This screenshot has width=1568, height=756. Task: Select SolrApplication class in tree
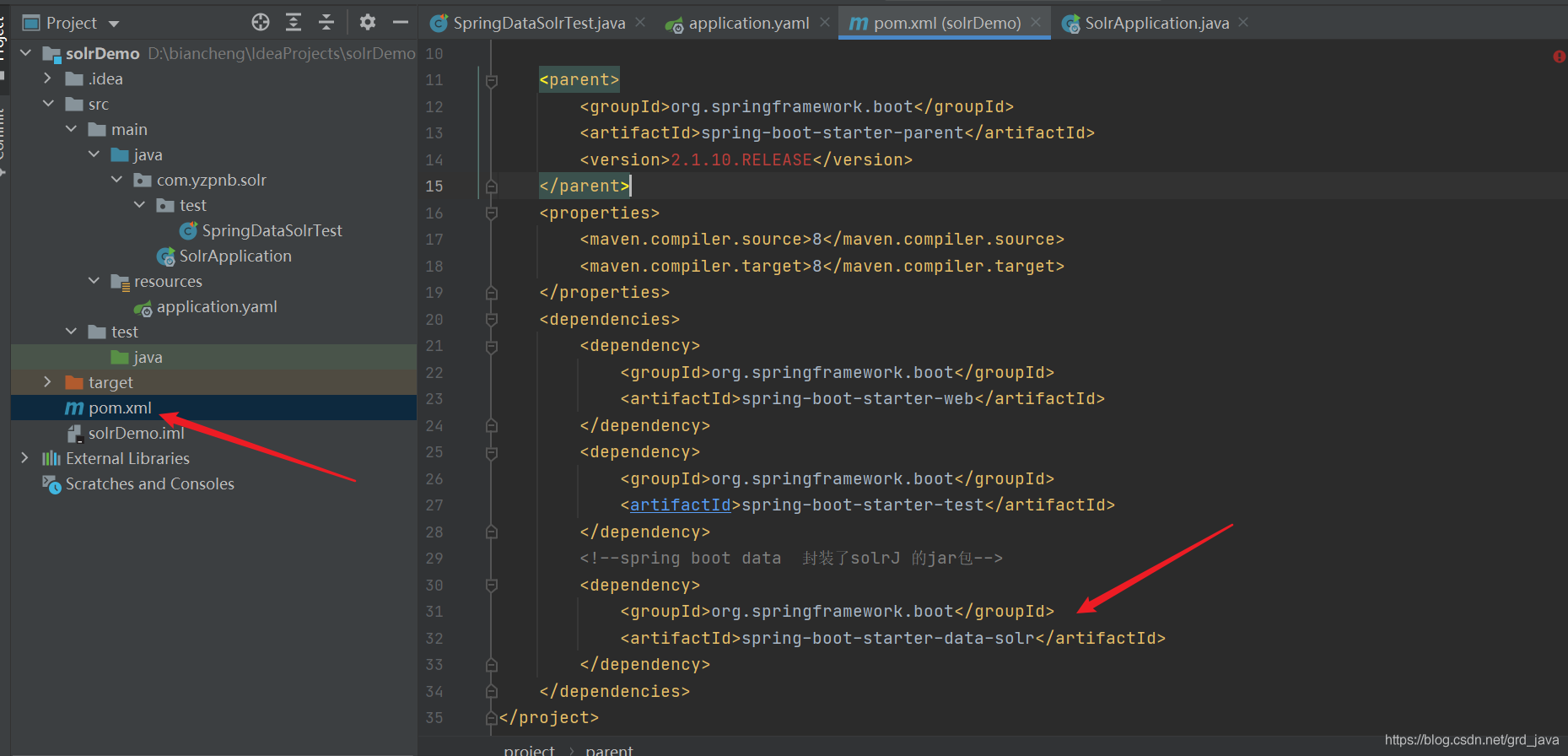click(235, 256)
